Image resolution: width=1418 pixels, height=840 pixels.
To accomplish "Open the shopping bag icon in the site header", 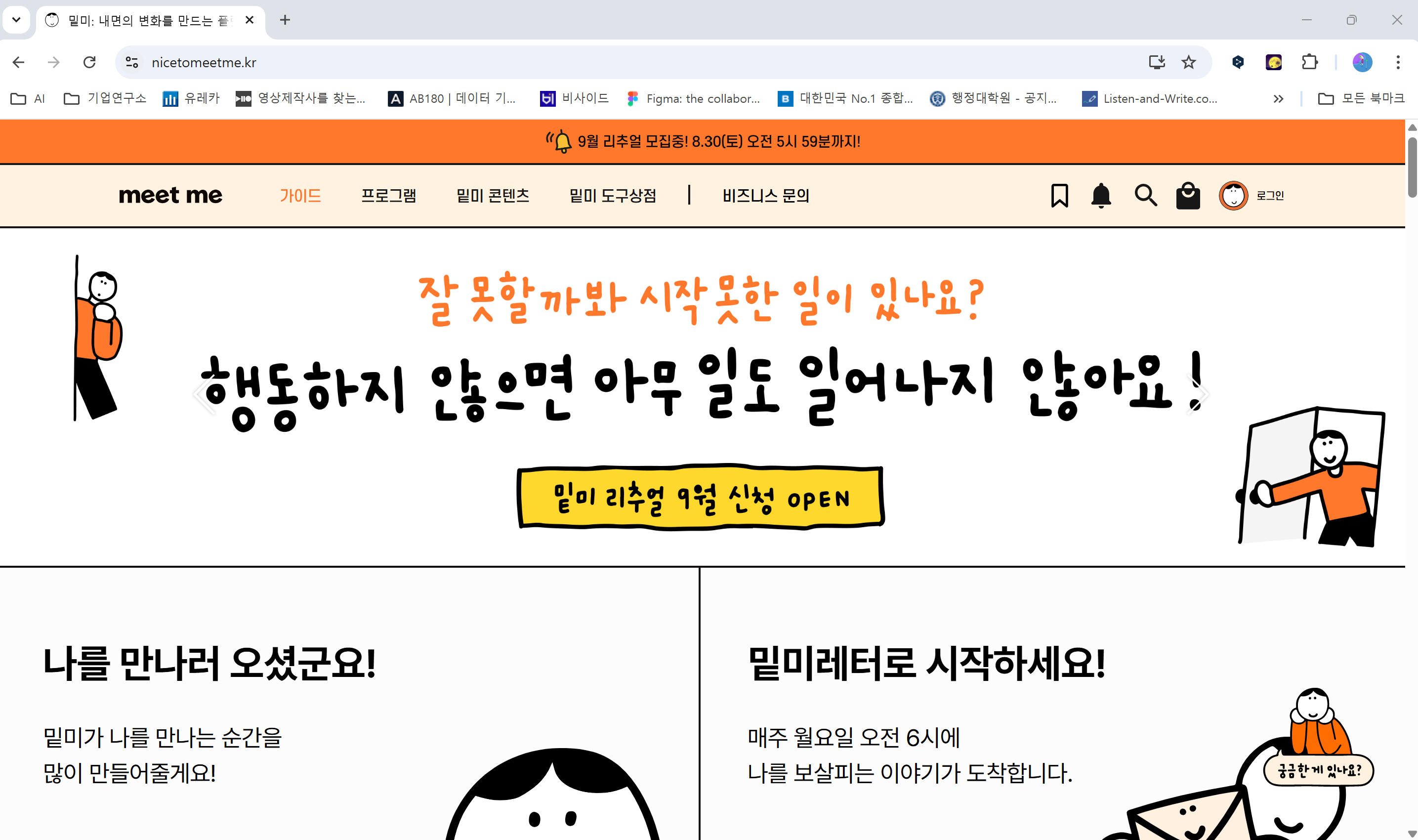I will [x=1188, y=195].
